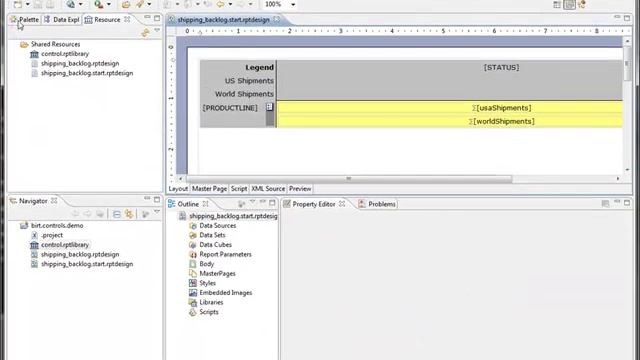Select the [STATUS] crosstab cell
The width and height of the screenshot is (640, 360).
click(501, 67)
